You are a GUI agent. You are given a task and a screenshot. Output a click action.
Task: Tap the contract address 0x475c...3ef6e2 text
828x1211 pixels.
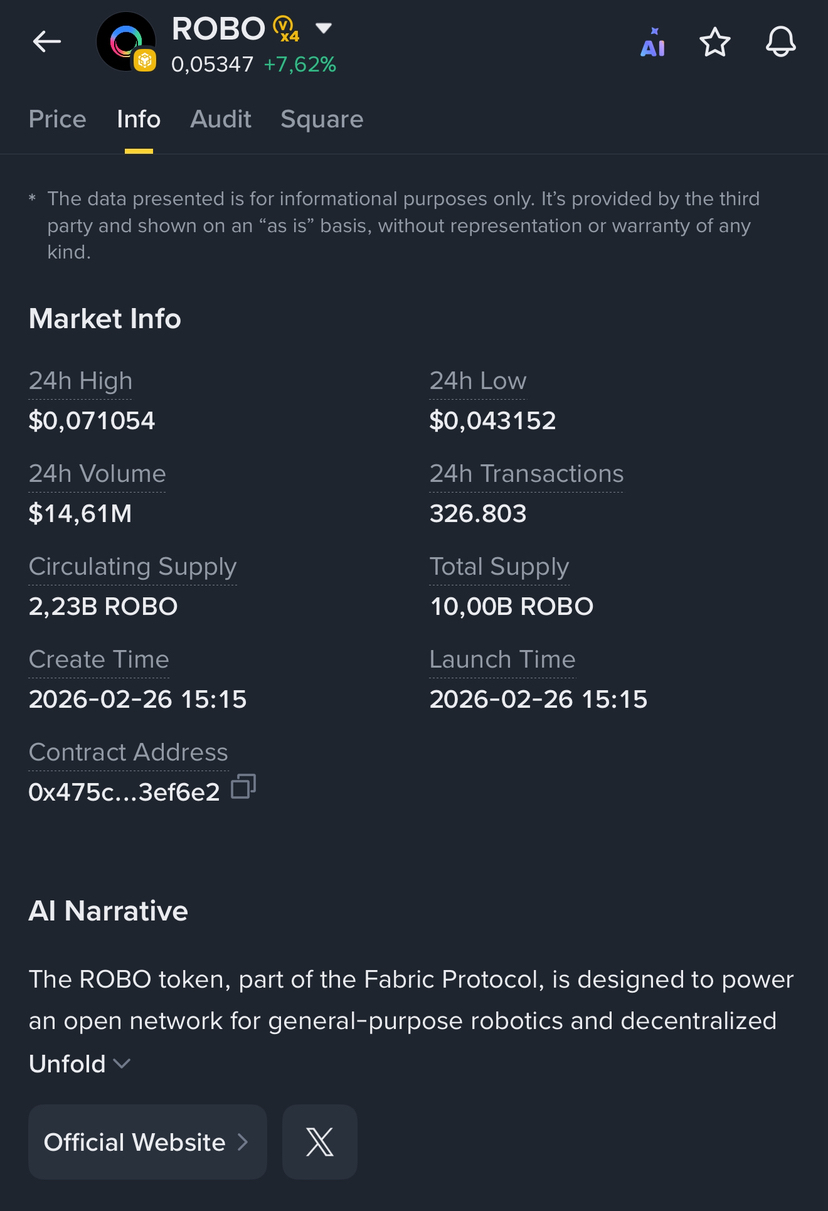(x=124, y=793)
